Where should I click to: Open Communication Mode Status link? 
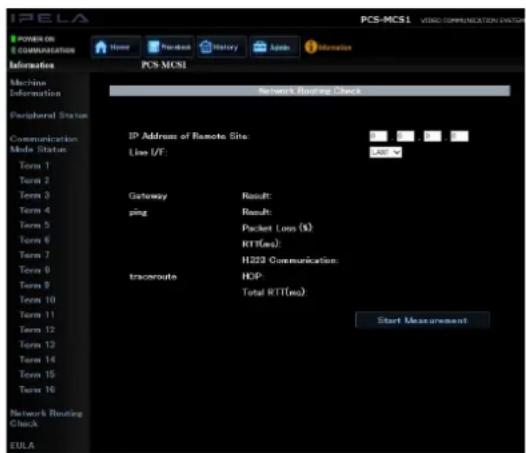point(44,144)
